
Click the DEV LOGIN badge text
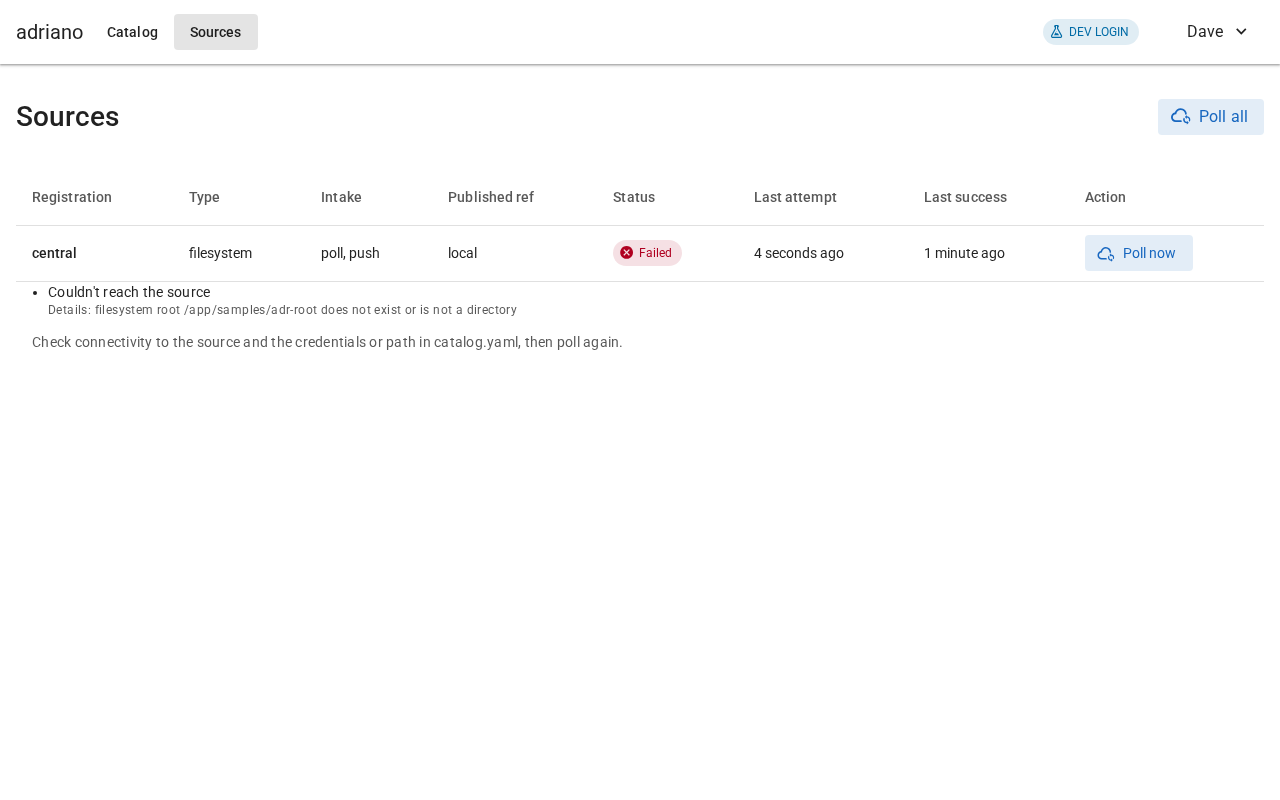[1098, 32]
